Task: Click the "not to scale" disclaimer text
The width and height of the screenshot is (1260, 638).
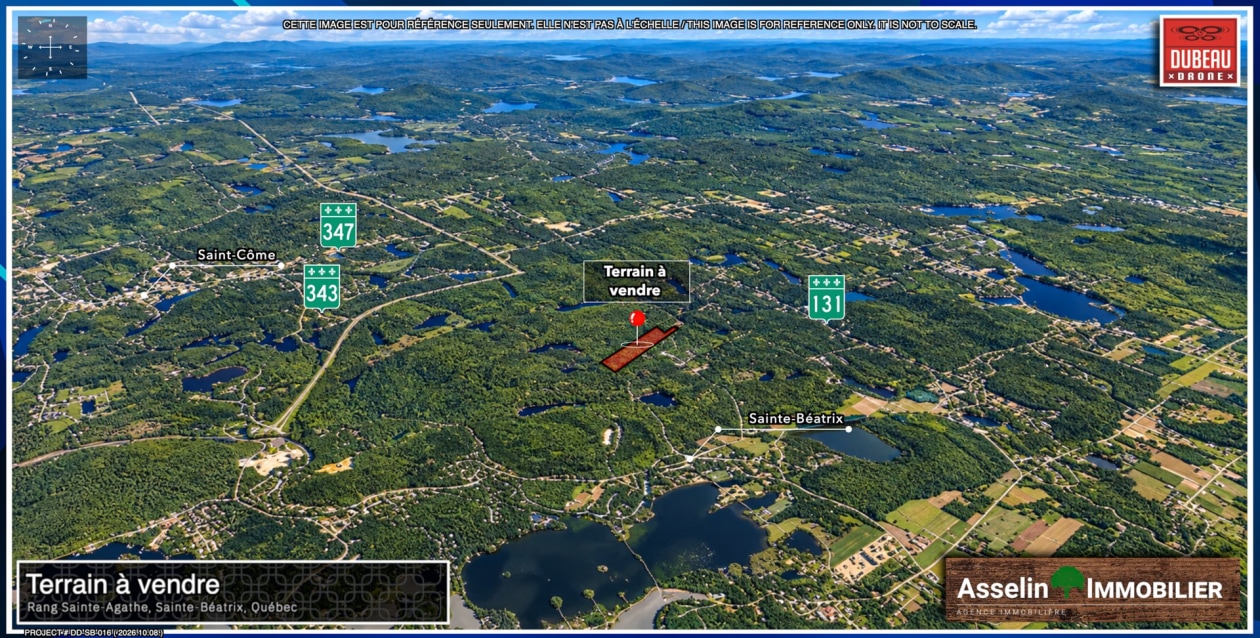Action: pyautogui.click(x=630, y=24)
